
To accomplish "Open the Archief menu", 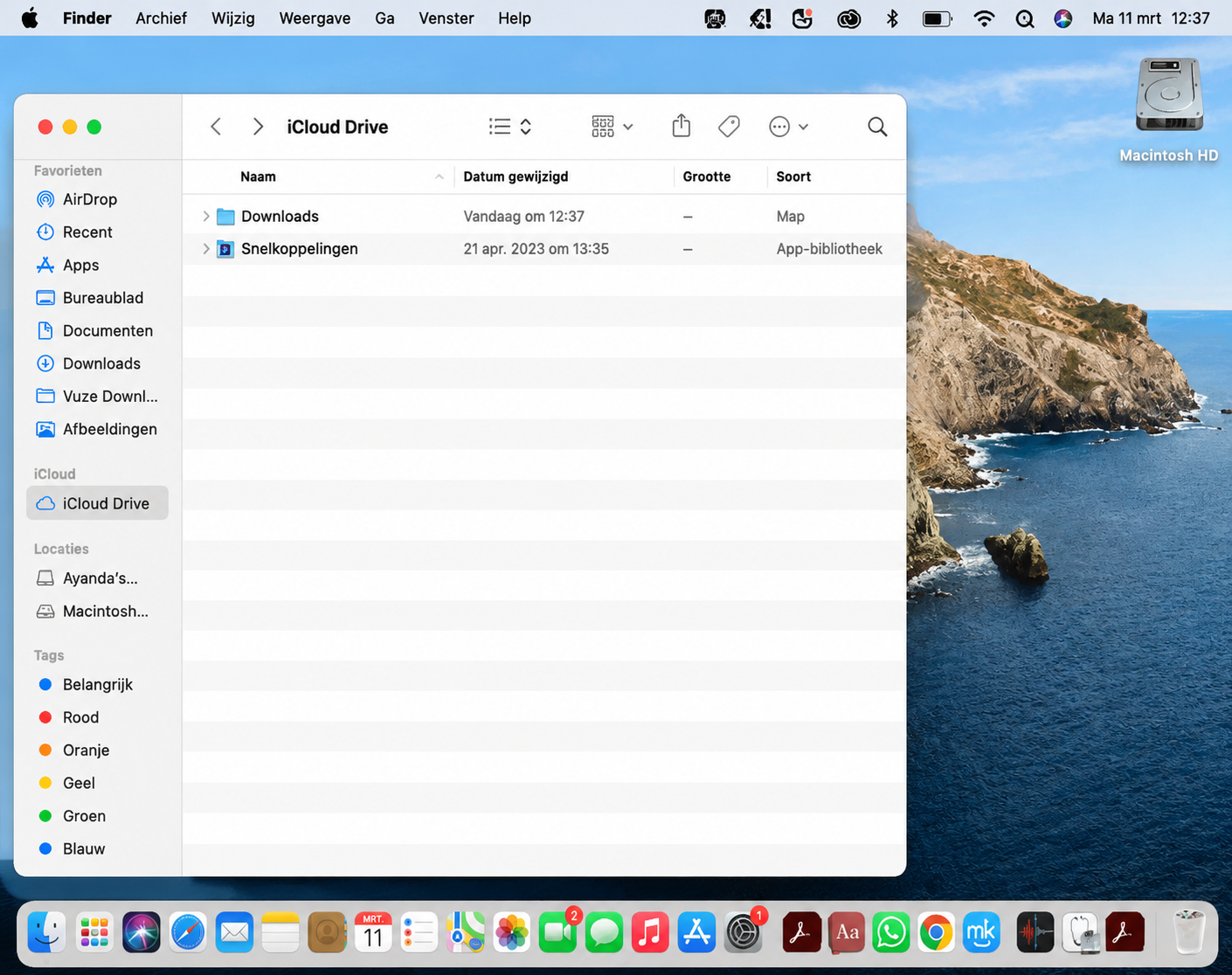I will (161, 18).
